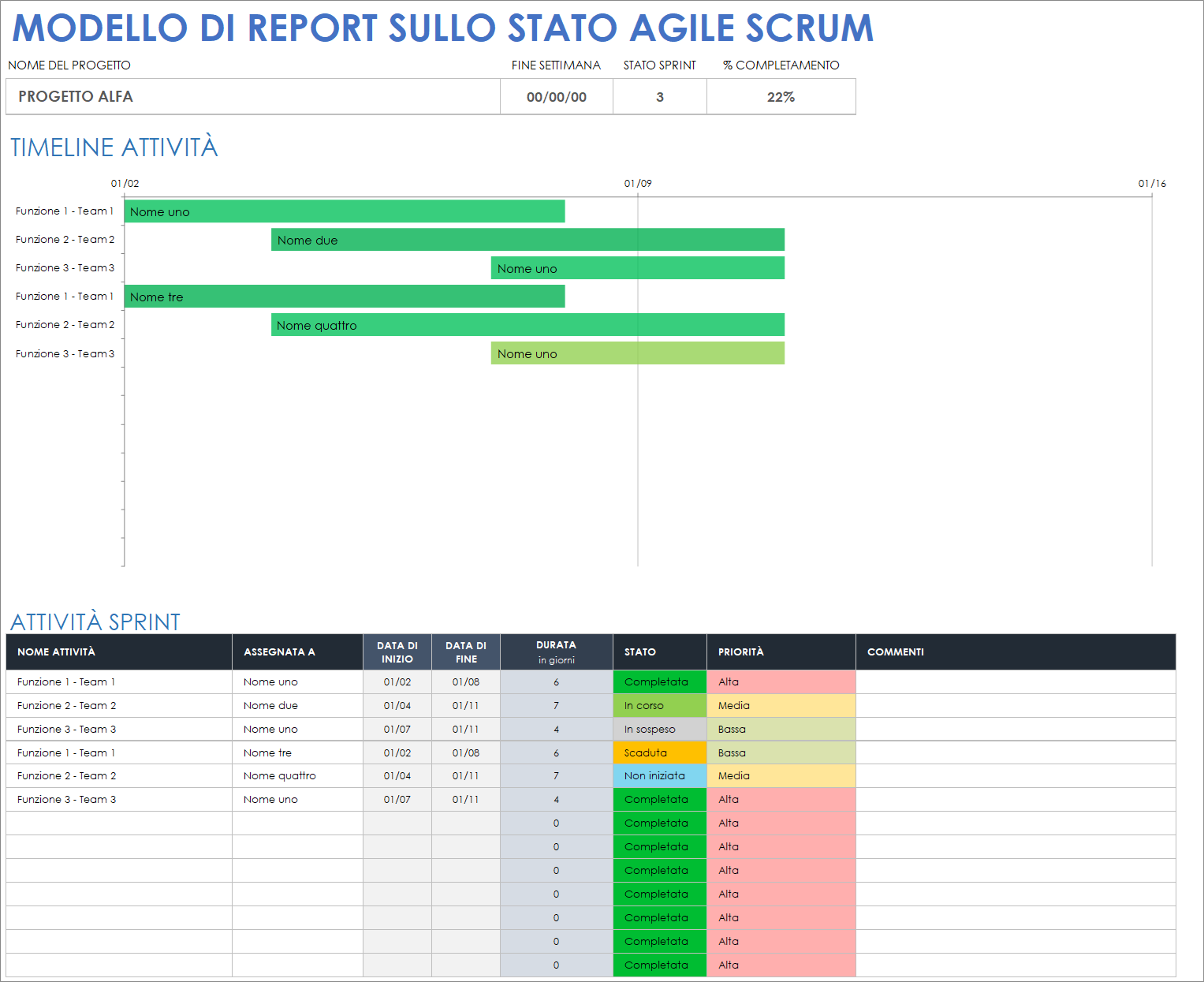Select the NOME ATTIVITÀ column header
The image size is (1204, 982).
[119, 652]
